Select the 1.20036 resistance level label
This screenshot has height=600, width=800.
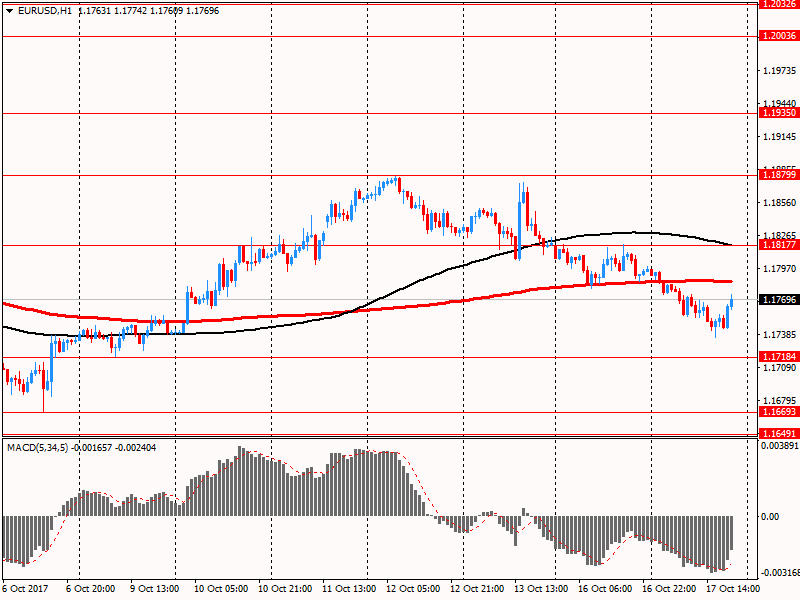click(x=779, y=36)
